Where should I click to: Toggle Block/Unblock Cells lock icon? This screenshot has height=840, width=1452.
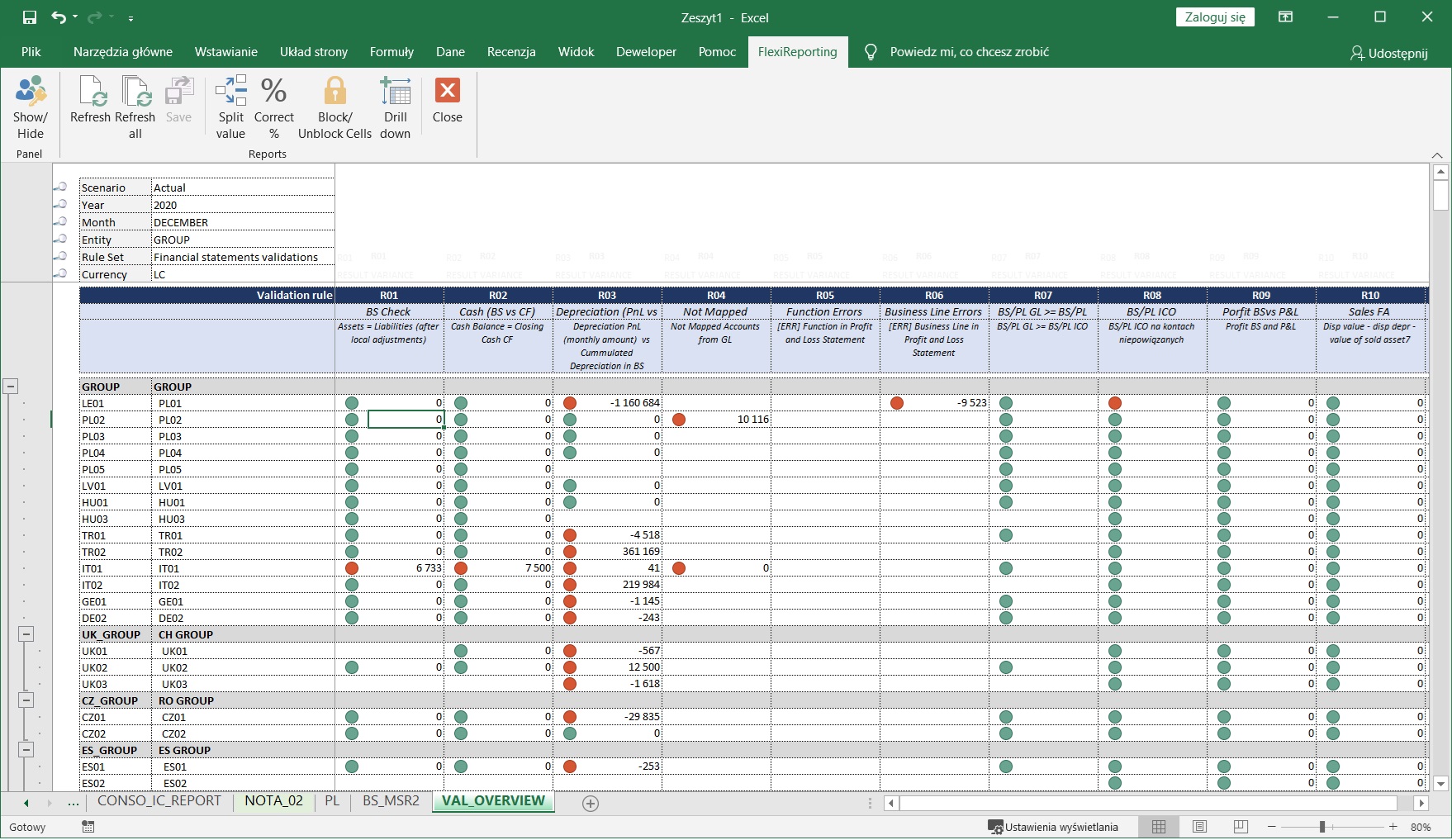335,92
